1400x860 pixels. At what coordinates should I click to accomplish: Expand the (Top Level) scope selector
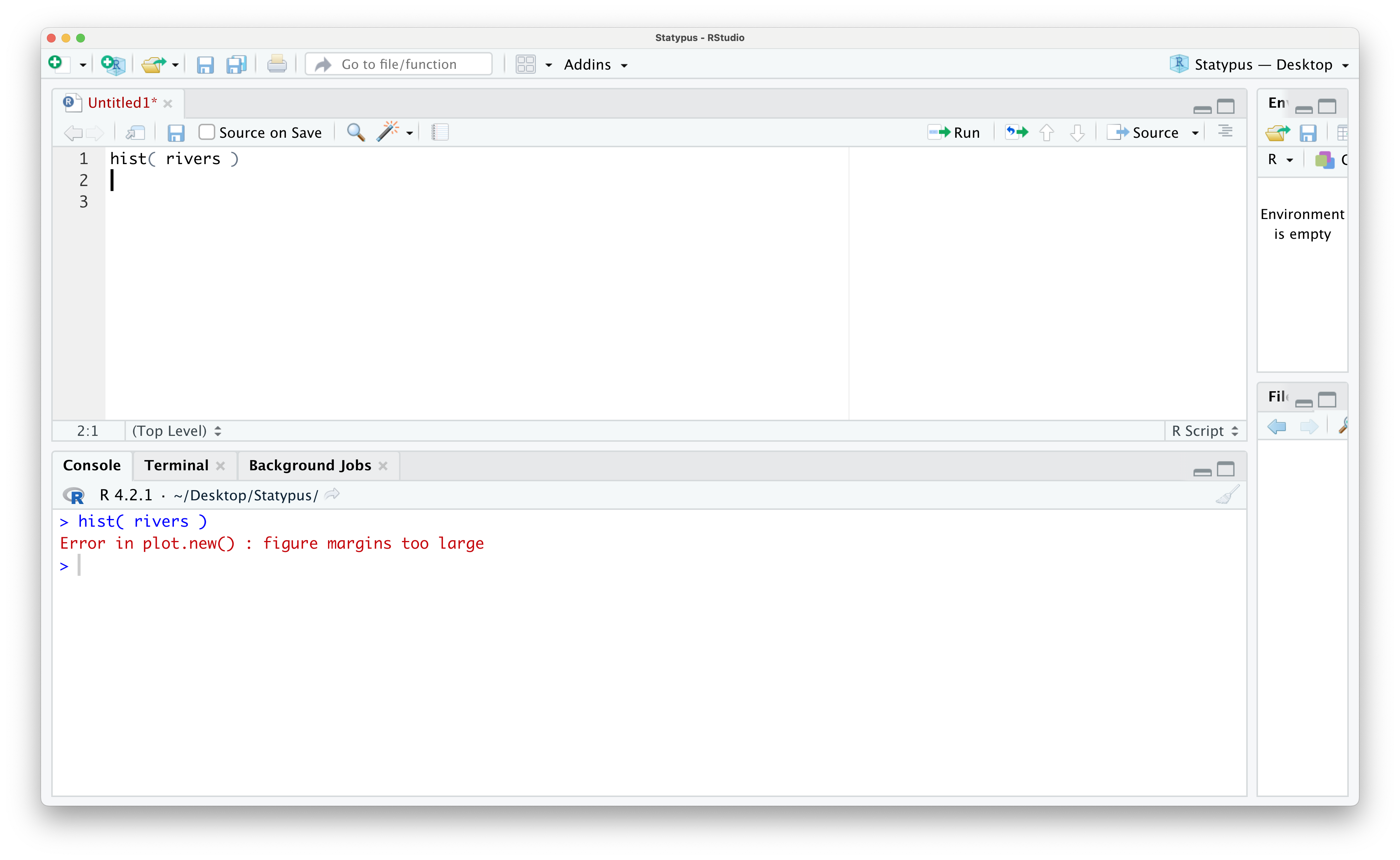pyautogui.click(x=176, y=431)
